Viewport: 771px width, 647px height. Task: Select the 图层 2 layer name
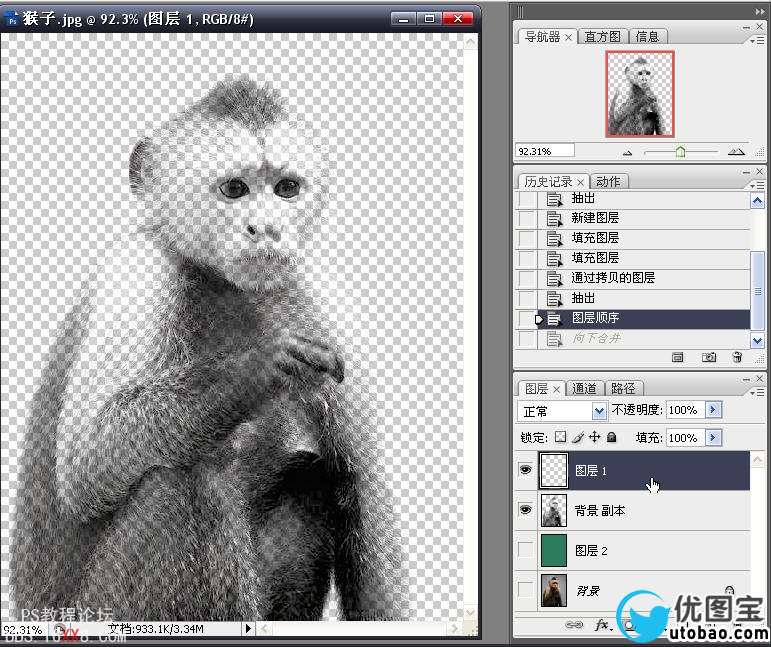pyautogui.click(x=591, y=551)
